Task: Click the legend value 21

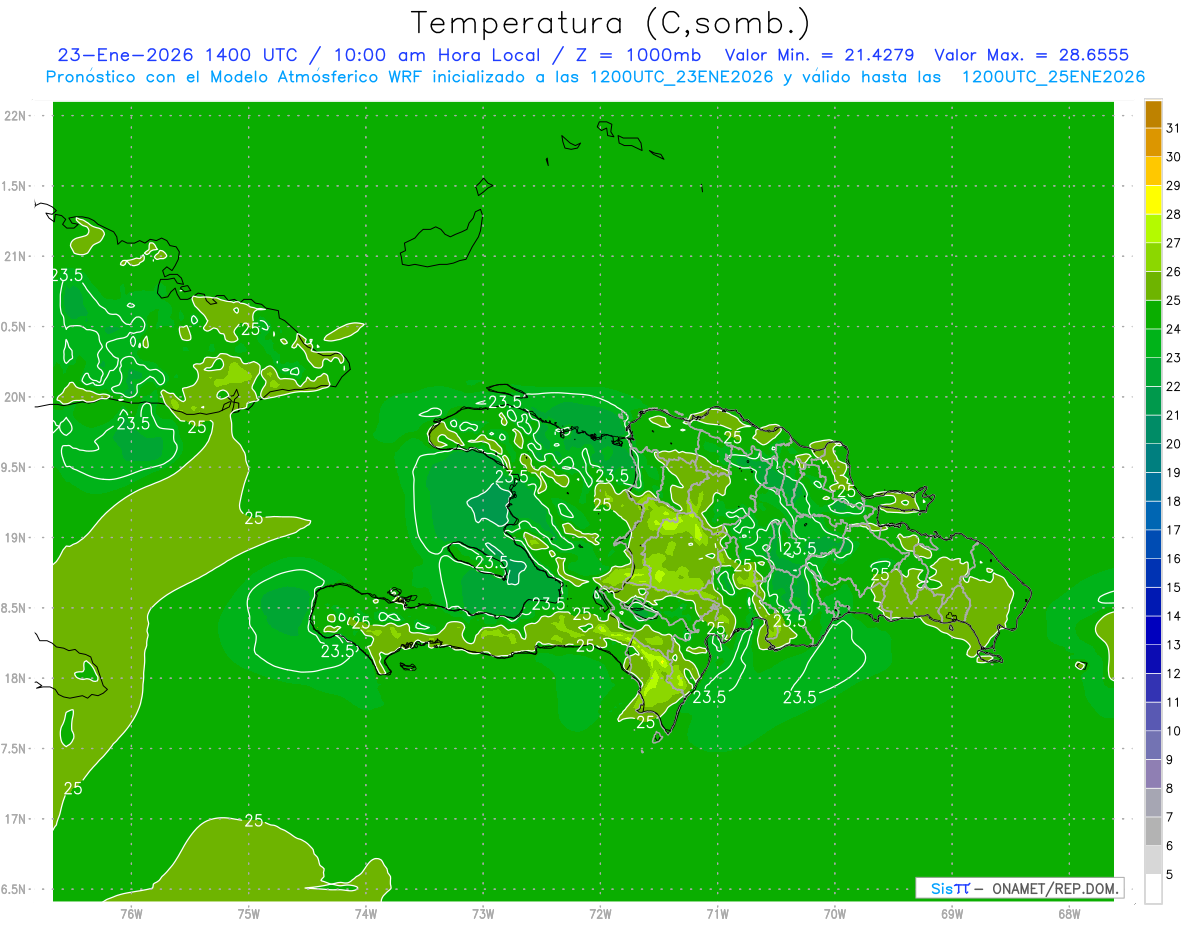Action: tap(1173, 415)
